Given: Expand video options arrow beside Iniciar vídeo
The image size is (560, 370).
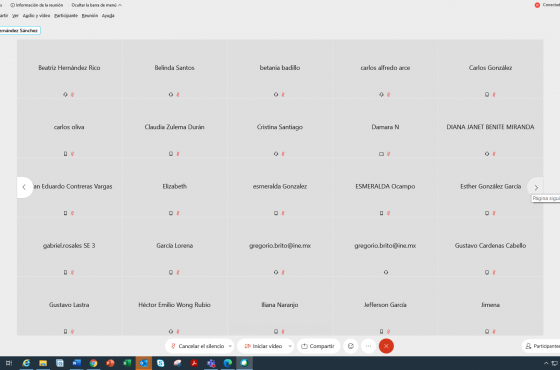Looking at the screenshot, I should point(290,346).
